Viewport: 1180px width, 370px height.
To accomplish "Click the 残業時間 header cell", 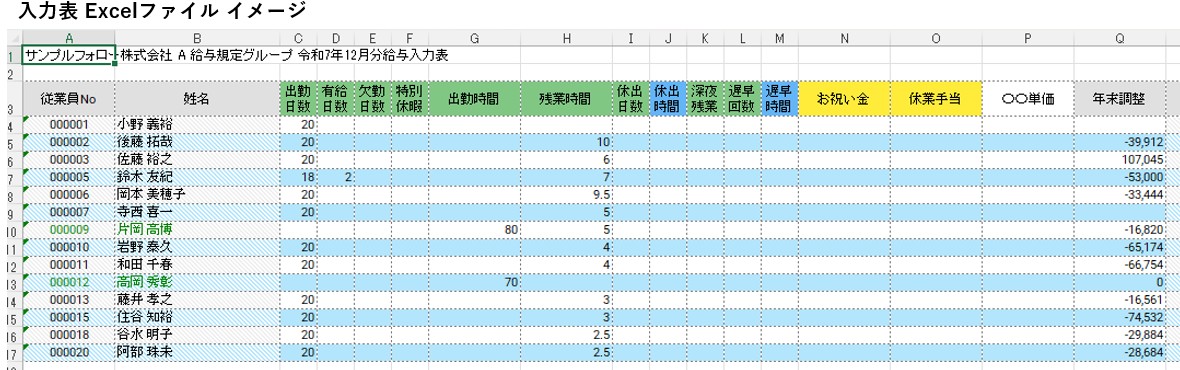I will tap(566, 98).
